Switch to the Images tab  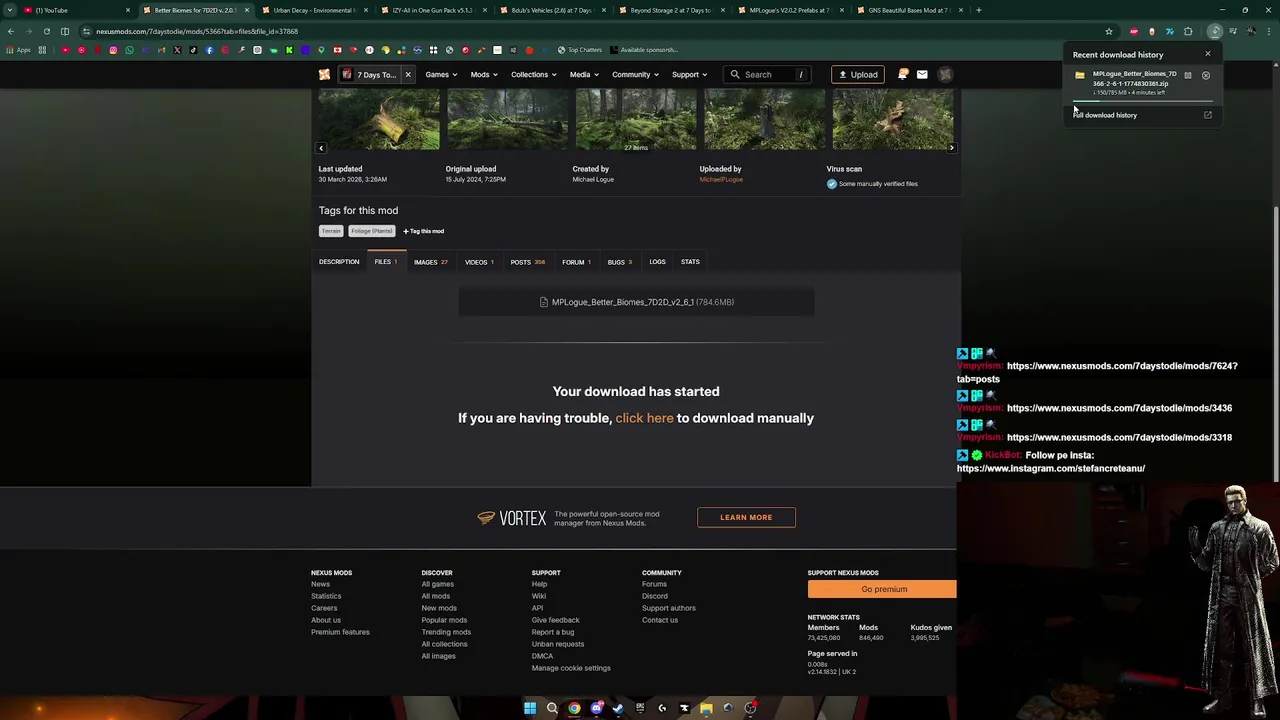coord(431,262)
